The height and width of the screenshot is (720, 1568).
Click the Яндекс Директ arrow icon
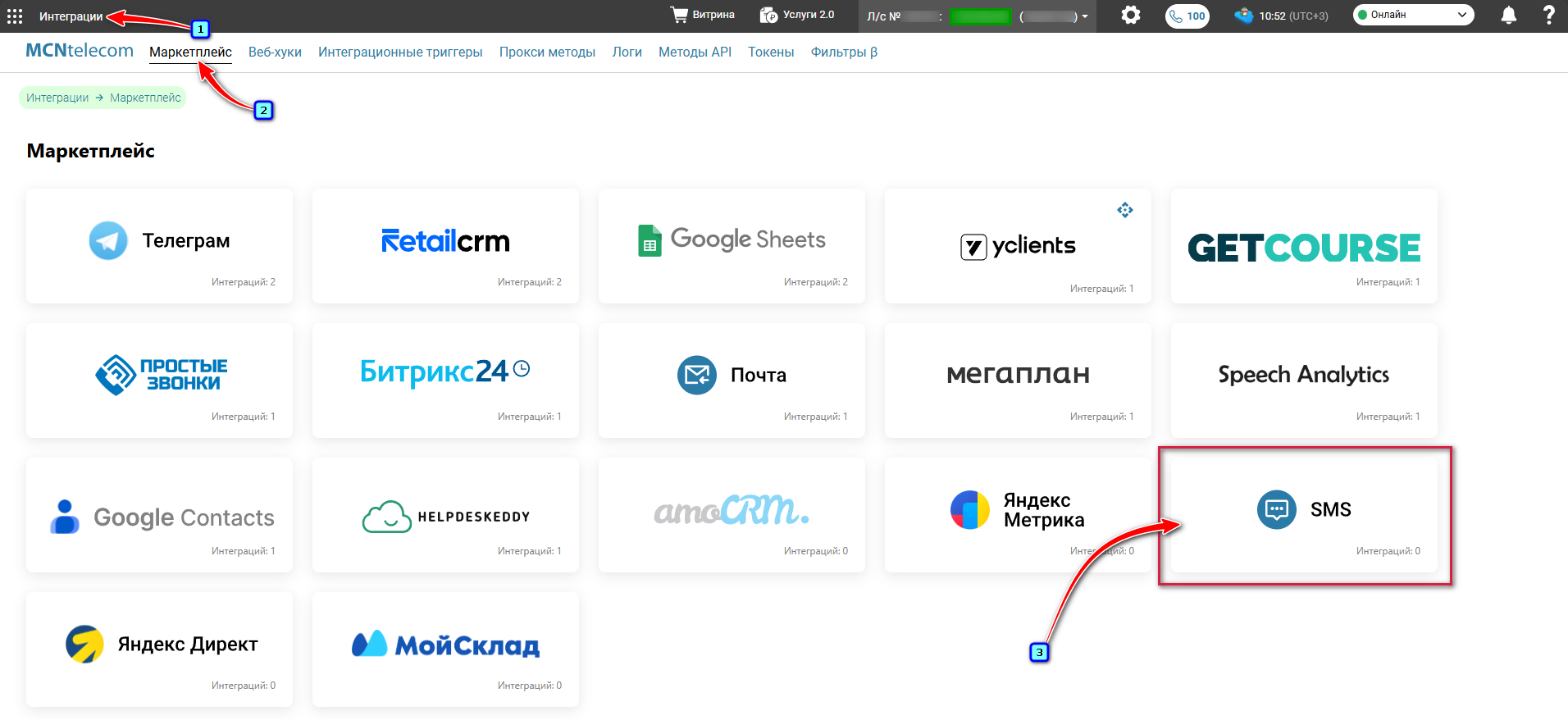click(84, 645)
